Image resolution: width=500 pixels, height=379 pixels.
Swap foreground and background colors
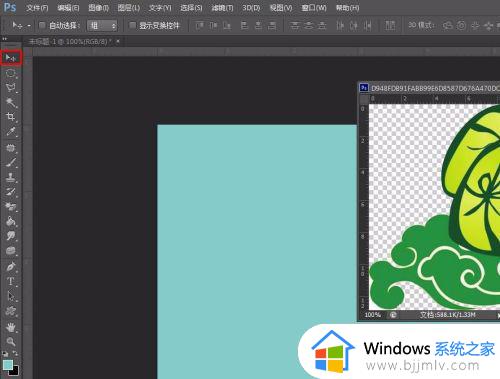point(16,353)
